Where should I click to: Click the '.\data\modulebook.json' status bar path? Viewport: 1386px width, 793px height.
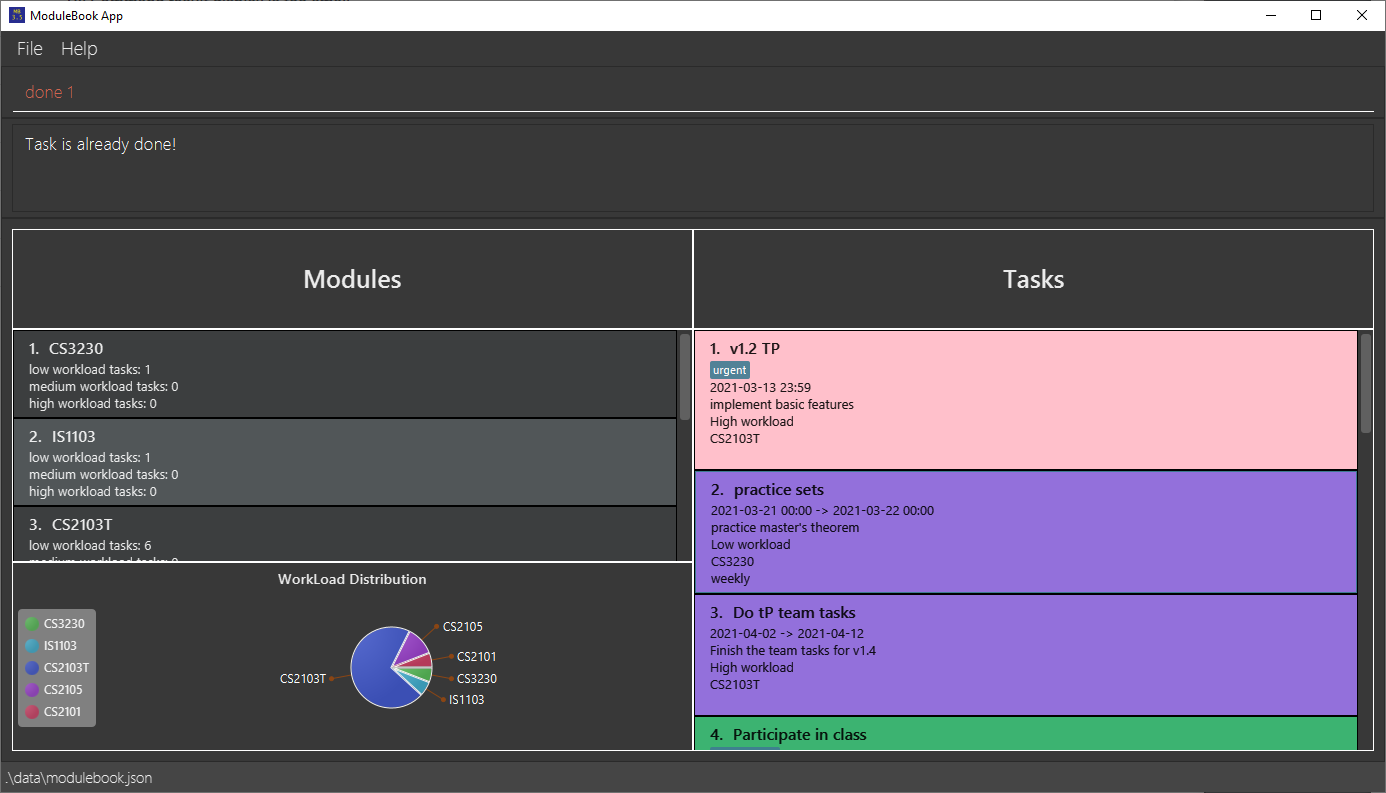coord(79,778)
